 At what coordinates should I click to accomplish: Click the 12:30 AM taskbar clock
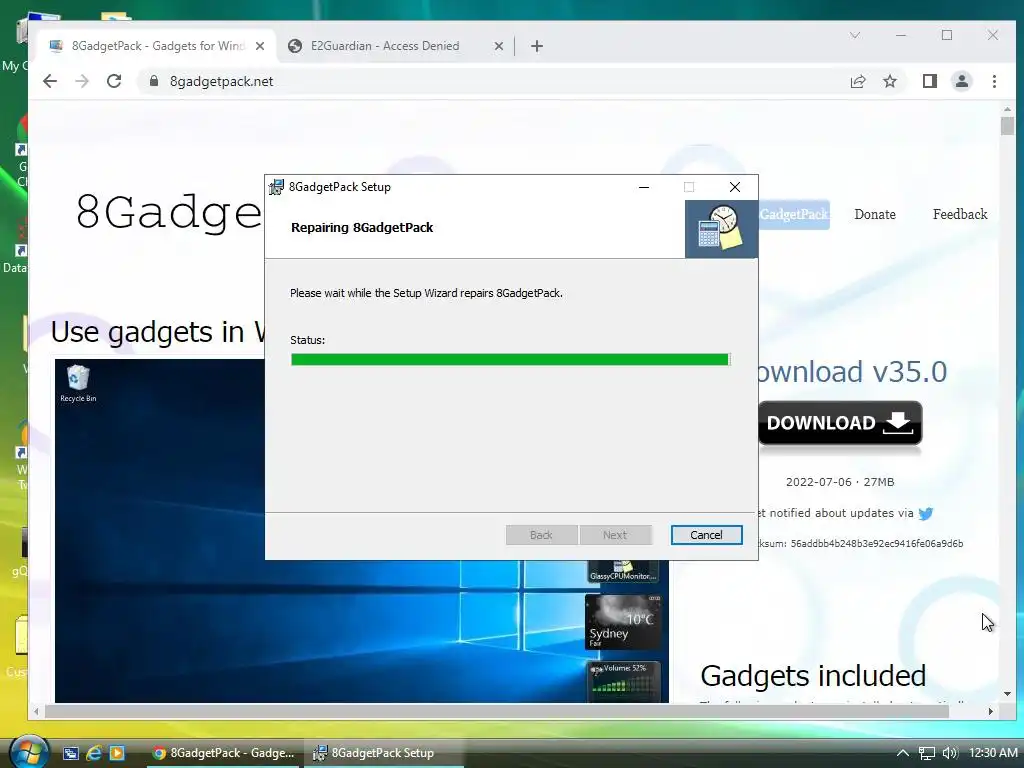(x=993, y=753)
